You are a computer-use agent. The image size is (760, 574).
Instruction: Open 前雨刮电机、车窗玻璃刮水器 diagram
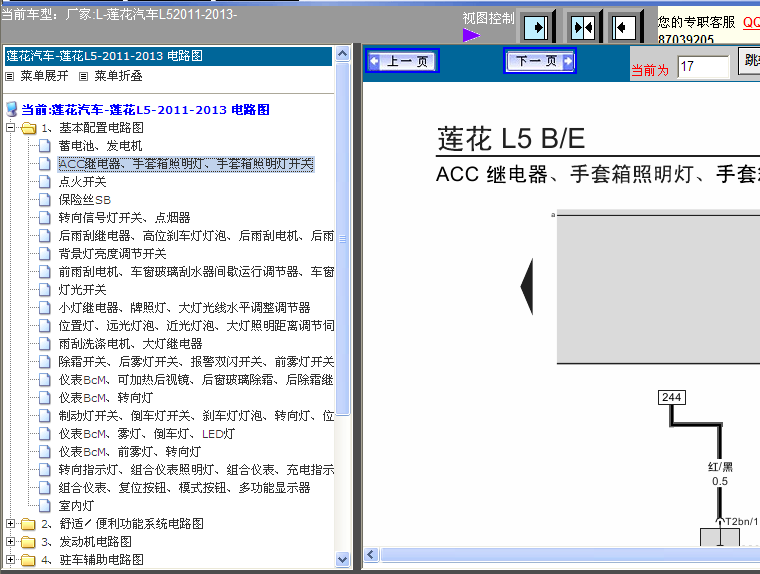pyautogui.click(x=196, y=271)
